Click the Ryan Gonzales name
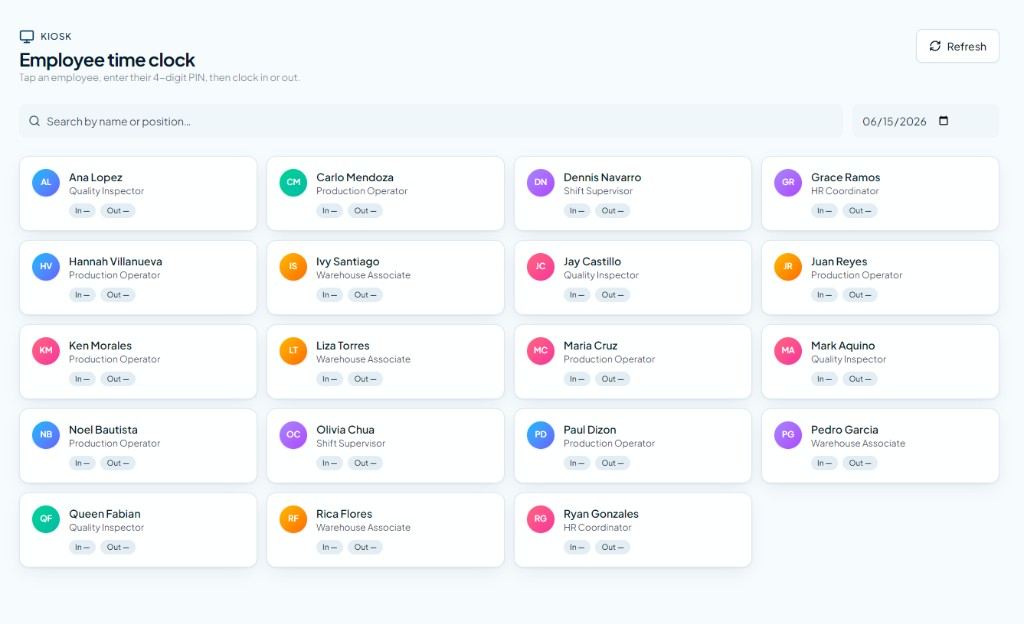This screenshot has width=1024, height=624. 601,514
